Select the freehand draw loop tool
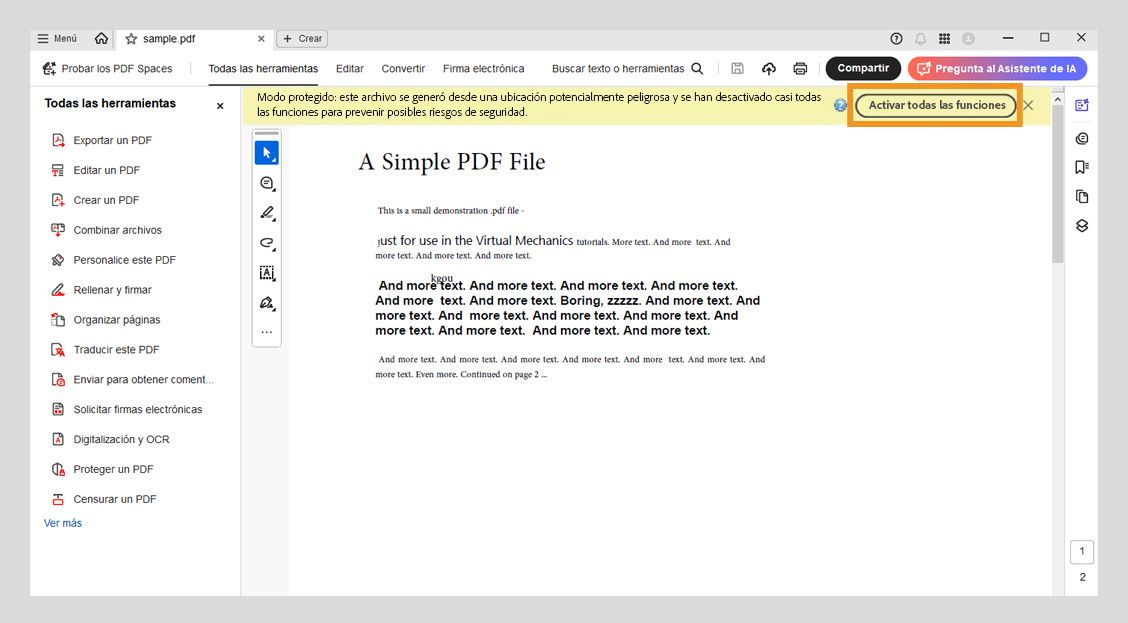The image size is (1128, 623). coord(267,243)
